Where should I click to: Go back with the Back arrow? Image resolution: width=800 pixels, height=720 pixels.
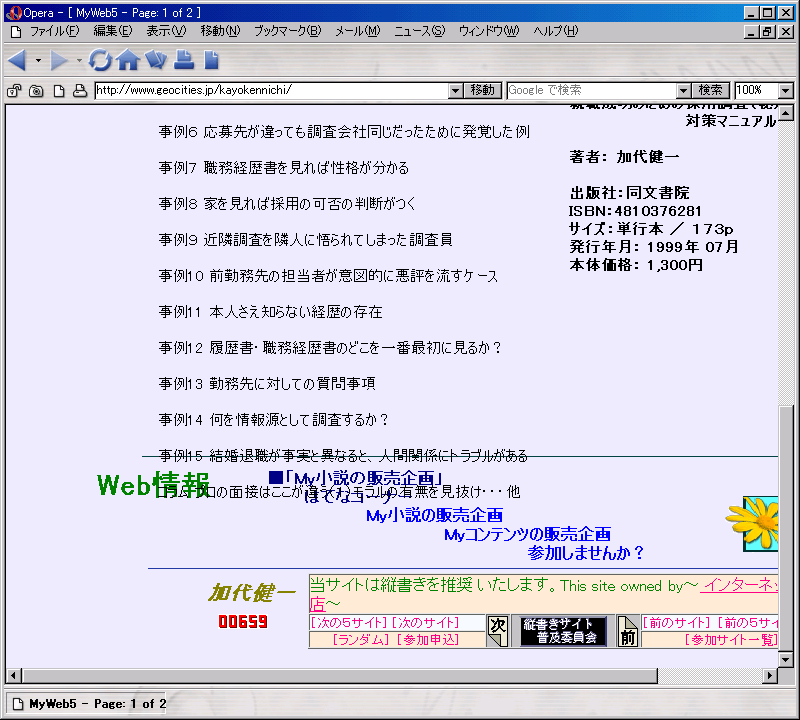[17, 60]
